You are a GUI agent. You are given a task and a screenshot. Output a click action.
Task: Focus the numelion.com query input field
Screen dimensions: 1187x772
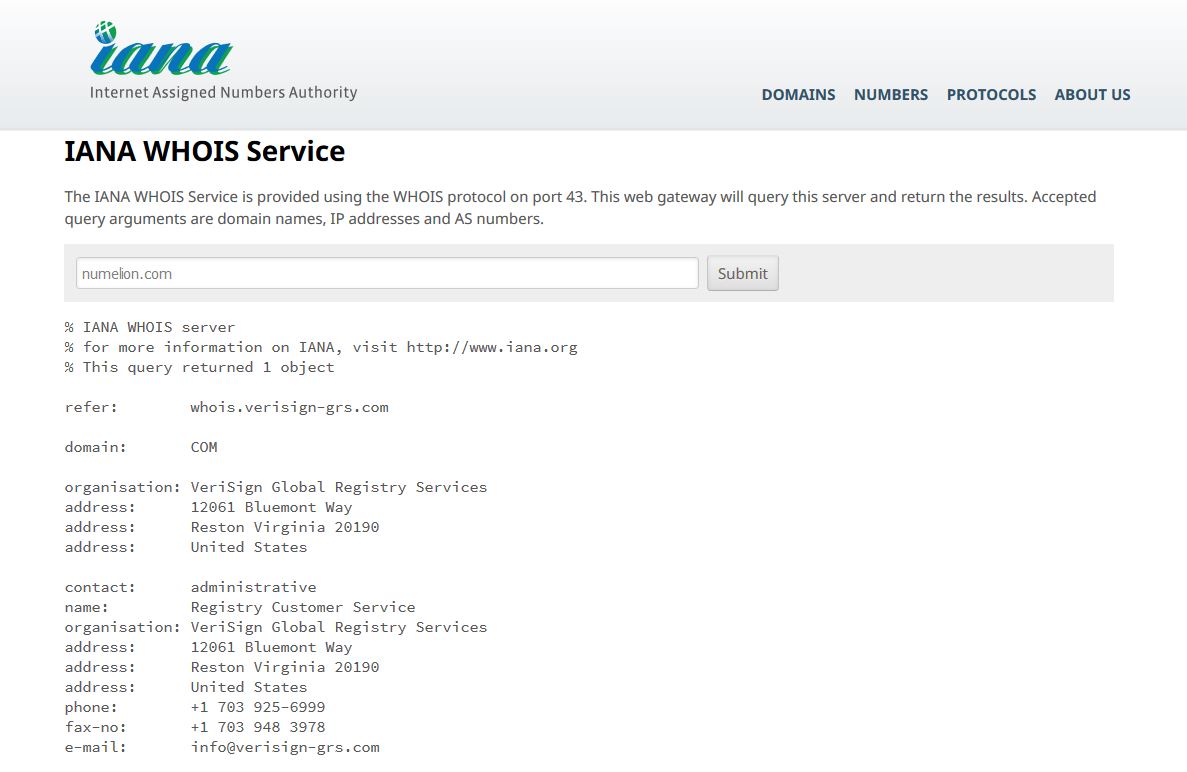387,273
